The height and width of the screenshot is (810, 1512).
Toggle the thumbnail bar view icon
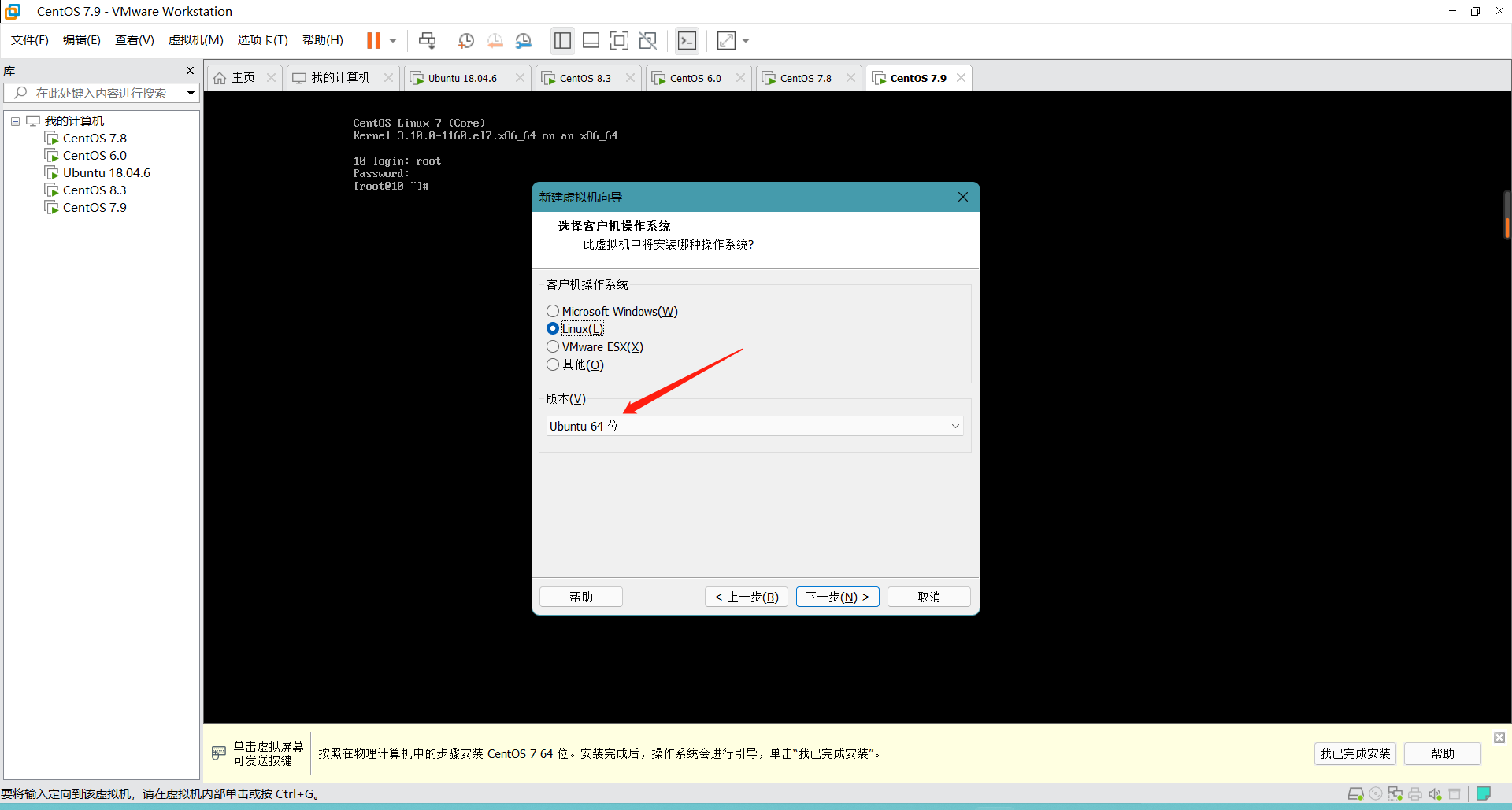click(591, 40)
